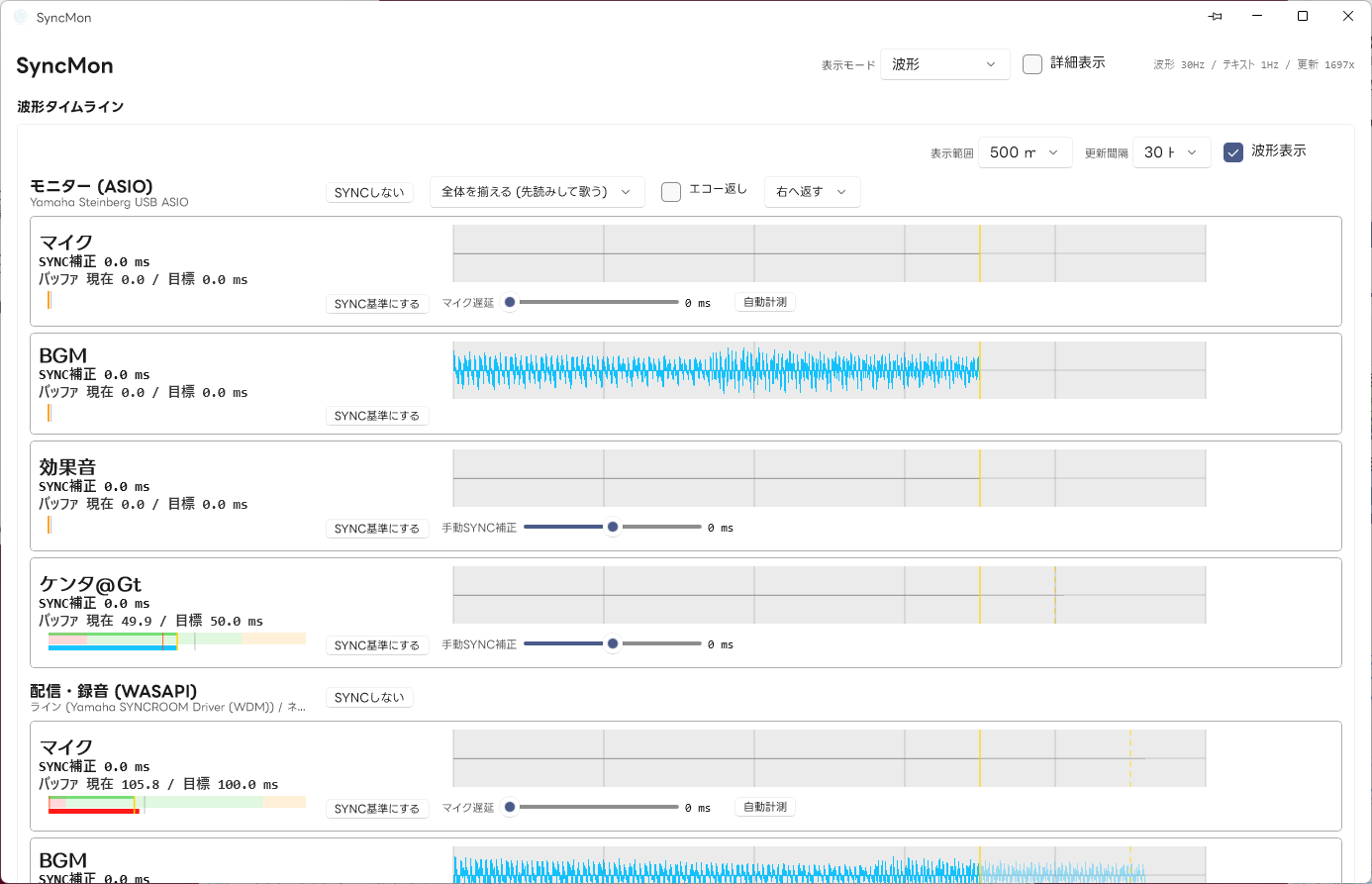The width and height of the screenshot is (1372, 884).
Task: Click バッファ 現在 105.8 / 目標 100.0 ms text
Action: [x=158, y=784]
